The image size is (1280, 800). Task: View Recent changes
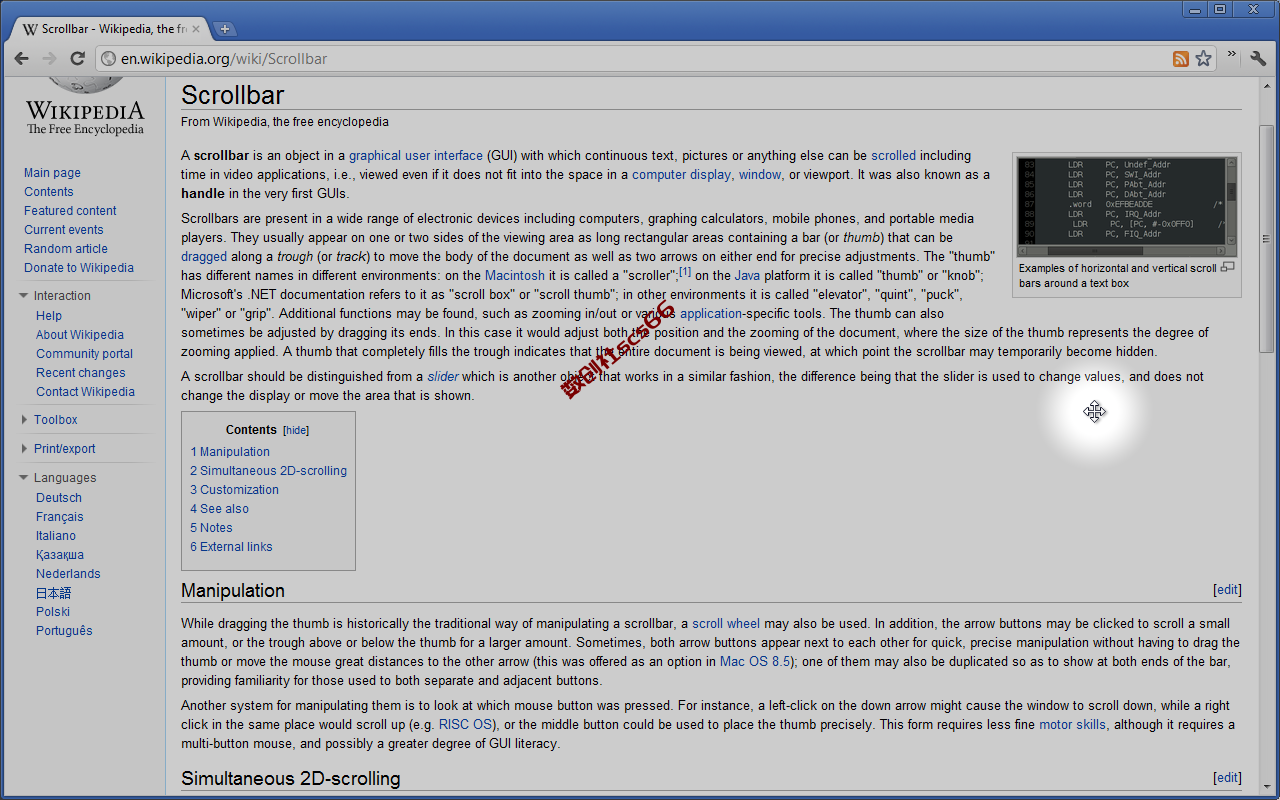[x=81, y=373]
